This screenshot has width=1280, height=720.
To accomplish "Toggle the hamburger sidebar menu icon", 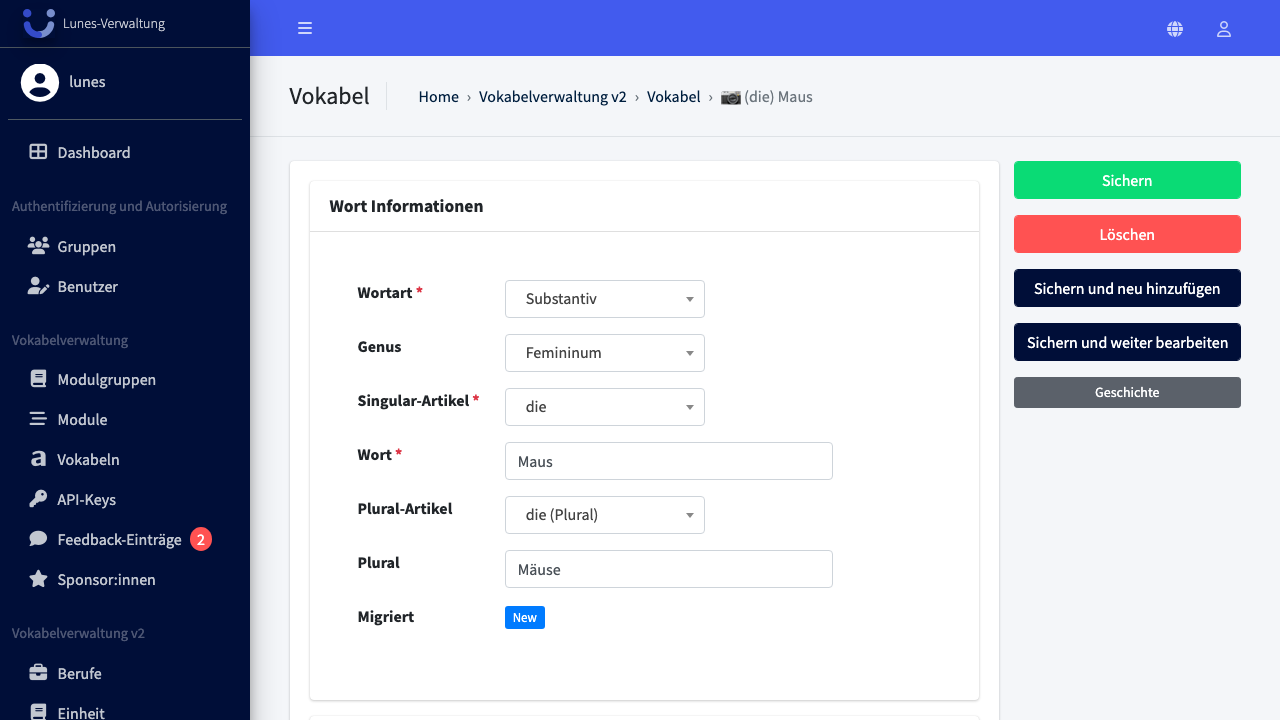I will click(305, 28).
